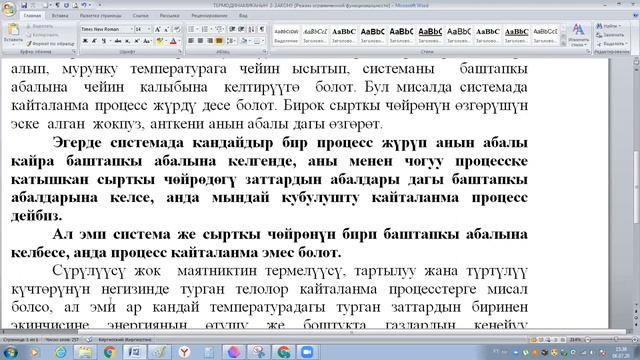Open the Вид ribbon tab
640x360 pixels.
[243, 16]
